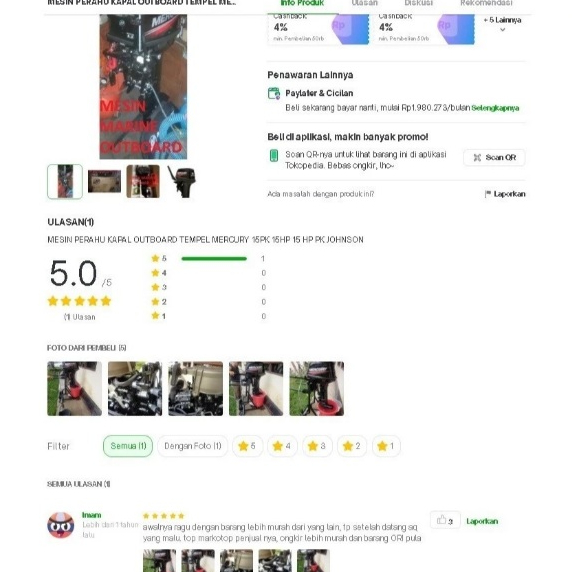572x572 pixels.
Task: Click the flag icon beside Laporkan
Action: (x=488, y=194)
